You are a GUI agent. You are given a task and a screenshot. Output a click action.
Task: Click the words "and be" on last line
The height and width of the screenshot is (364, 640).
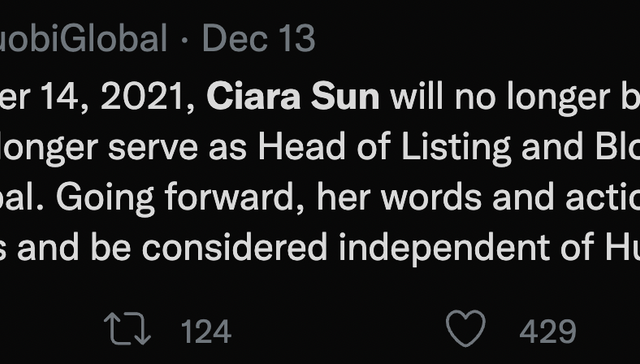[x=74, y=246]
